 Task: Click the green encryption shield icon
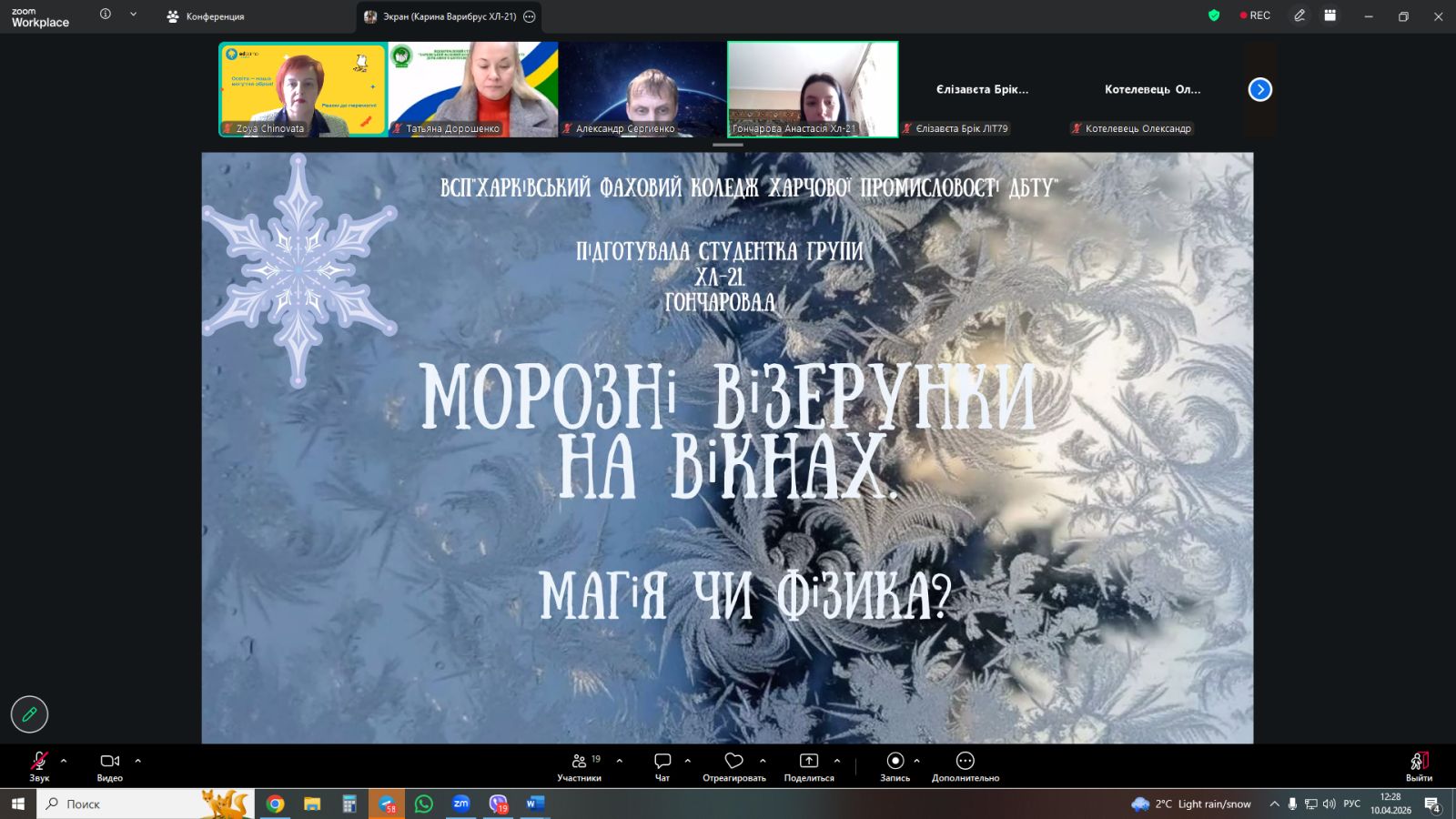(1213, 15)
